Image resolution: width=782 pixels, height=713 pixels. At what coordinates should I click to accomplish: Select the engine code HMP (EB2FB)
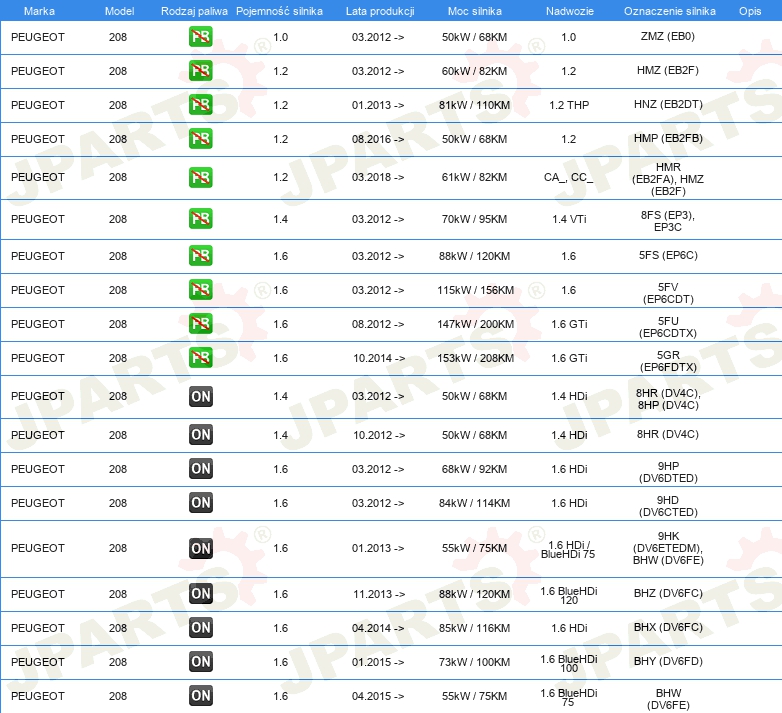[x=668, y=138]
